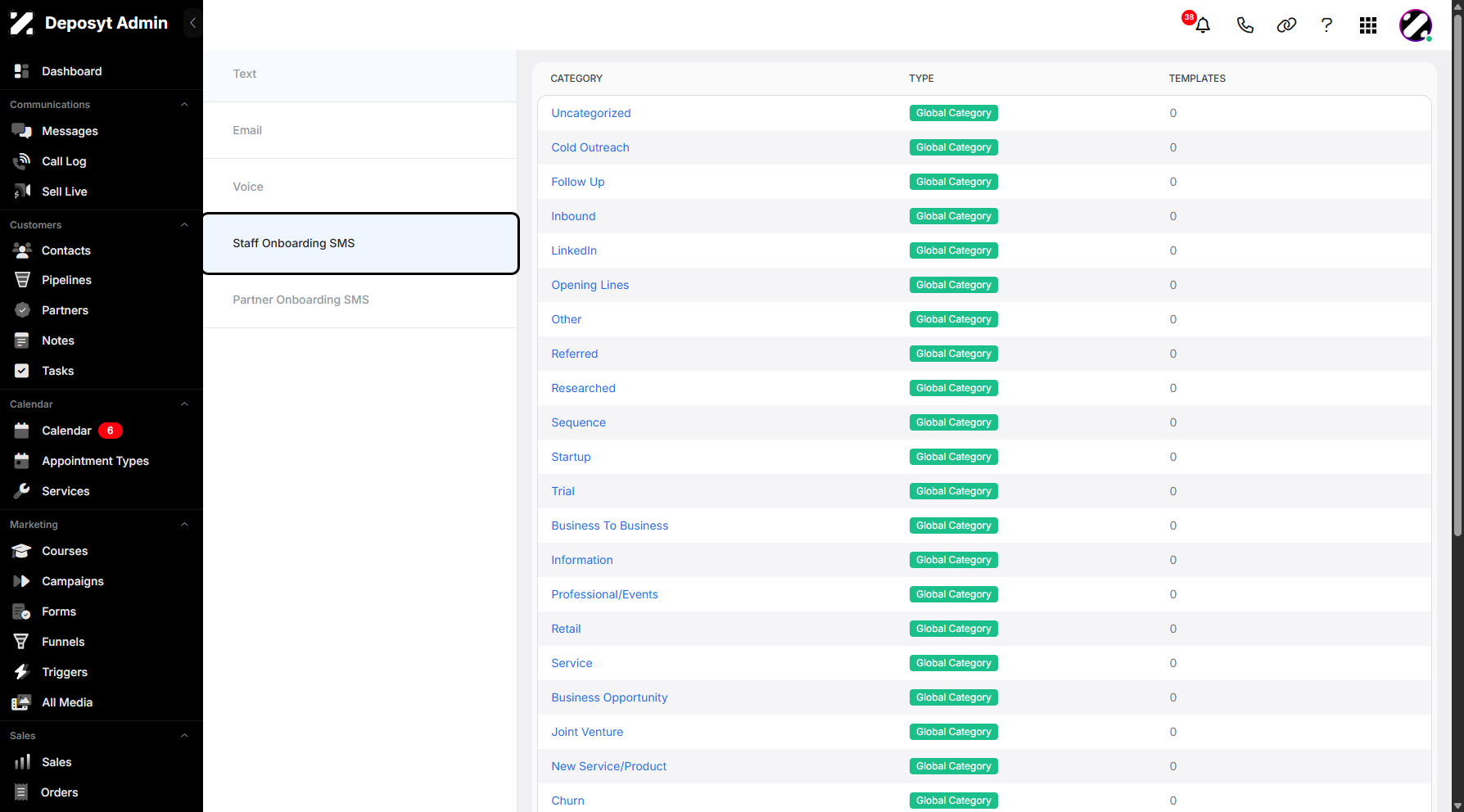Open the Business To Business category
The image size is (1464, 812).
pos(609,526)
